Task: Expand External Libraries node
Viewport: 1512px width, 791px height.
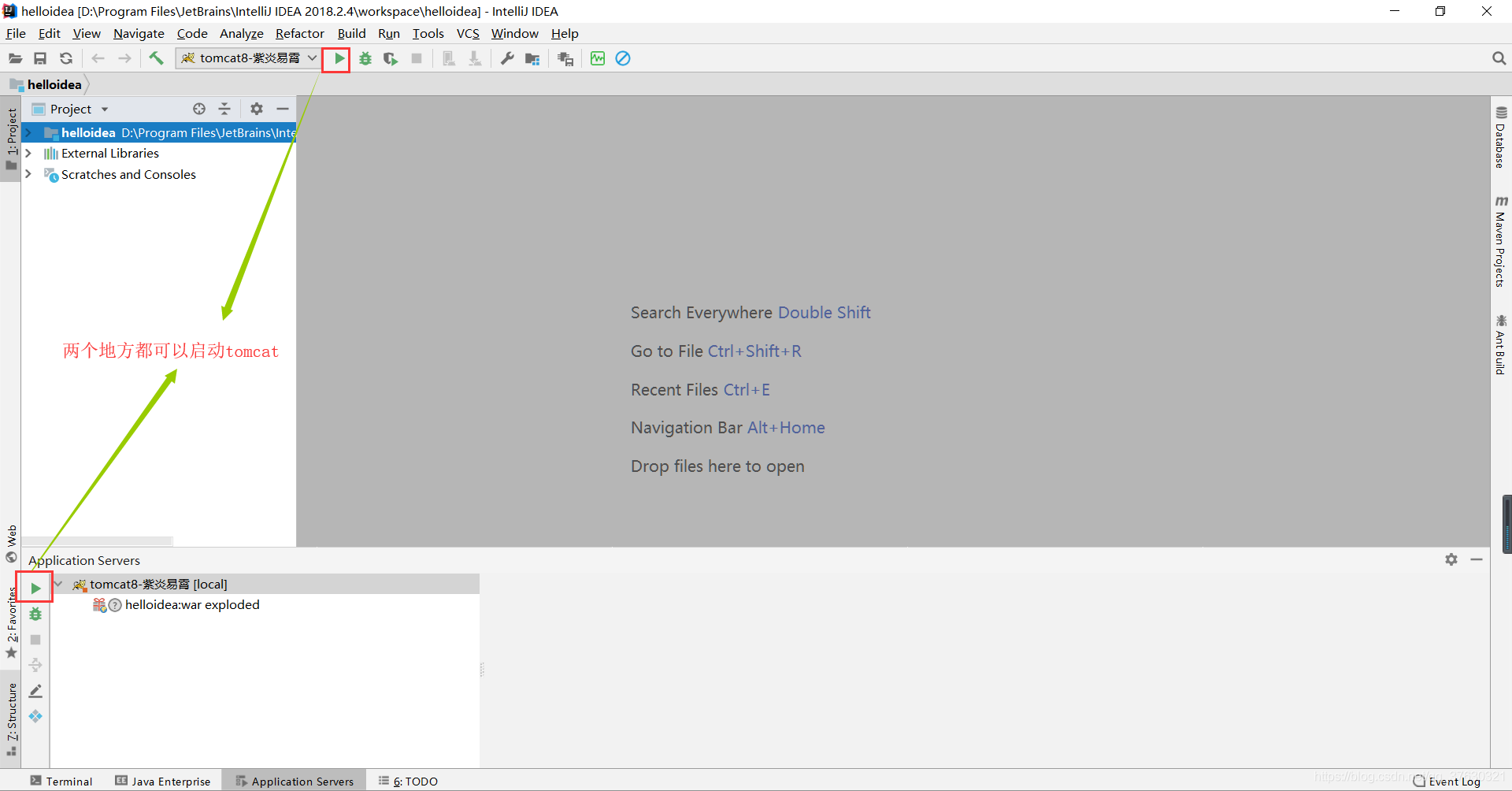Action: (28, 153)
